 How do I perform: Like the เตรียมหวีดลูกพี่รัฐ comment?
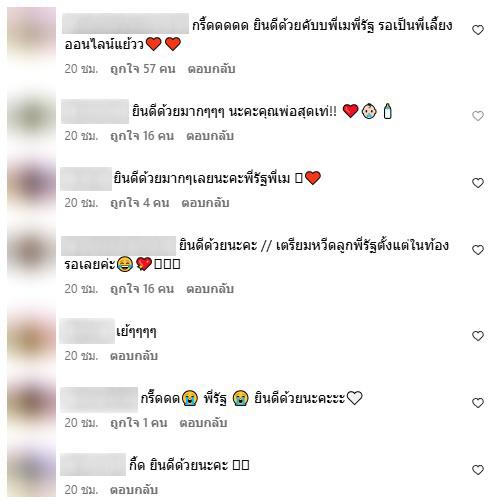pos(478,250)
